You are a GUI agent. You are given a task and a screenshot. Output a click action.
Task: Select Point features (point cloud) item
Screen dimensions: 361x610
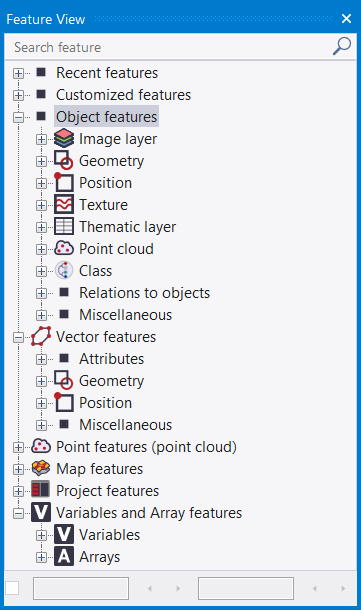[146, 447]
